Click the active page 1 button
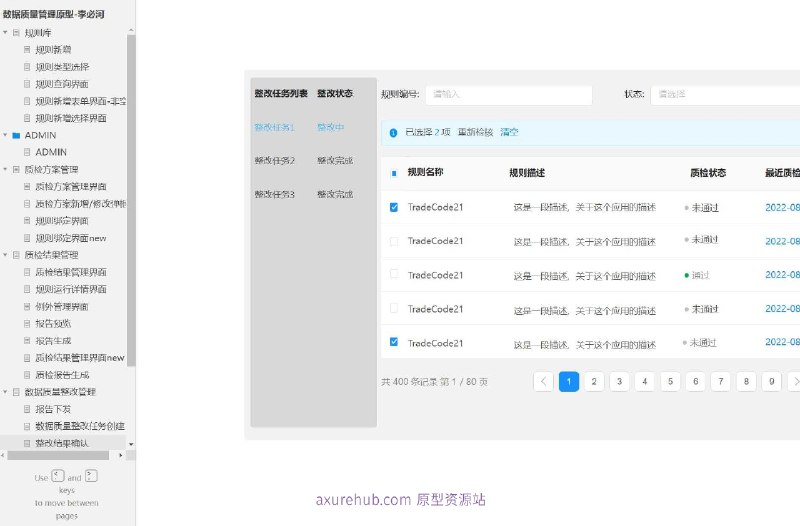The image size is (800, 526). click(569, 382)
